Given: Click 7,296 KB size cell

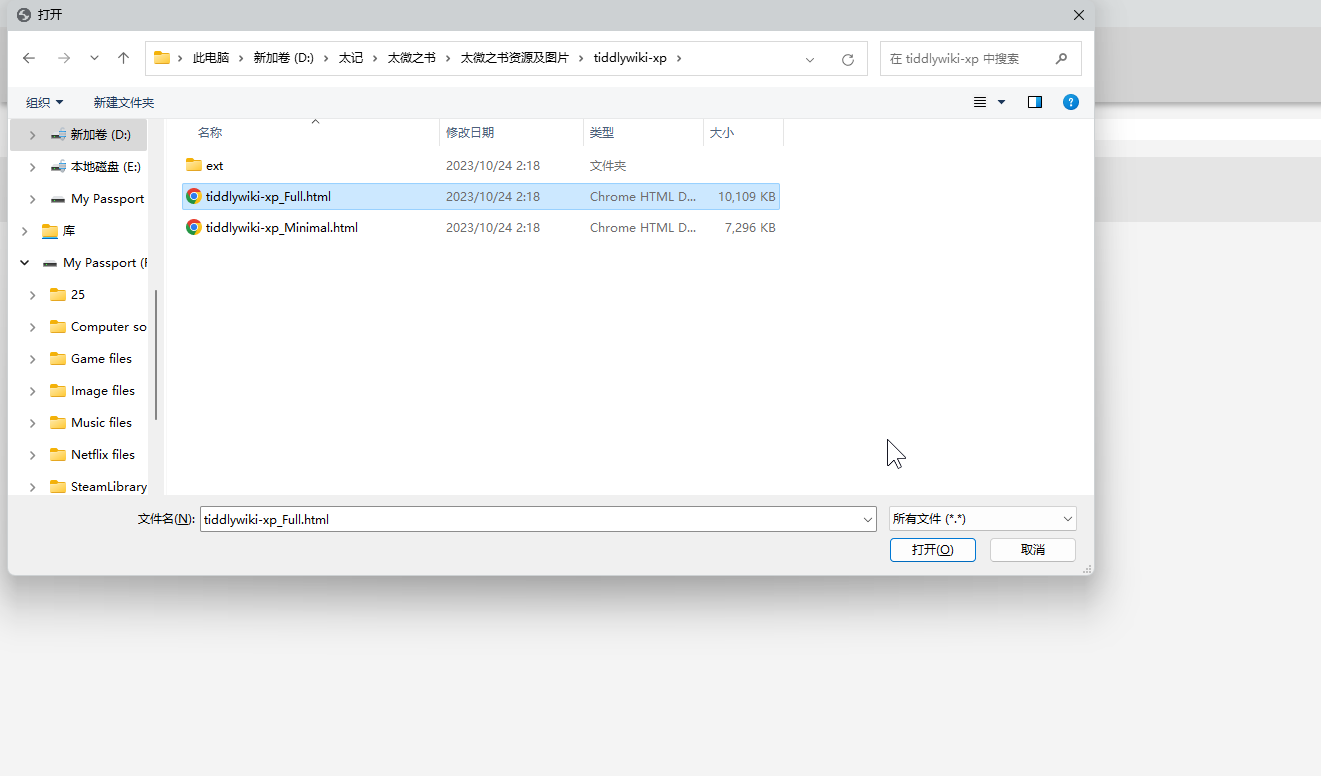Looking at the screenshot, I should coord(750,228).
